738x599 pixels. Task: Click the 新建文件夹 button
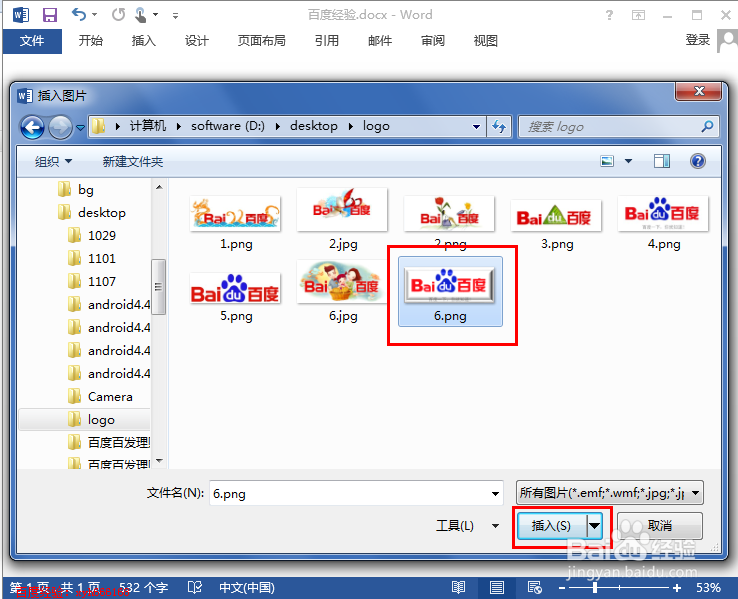point(133,162)
